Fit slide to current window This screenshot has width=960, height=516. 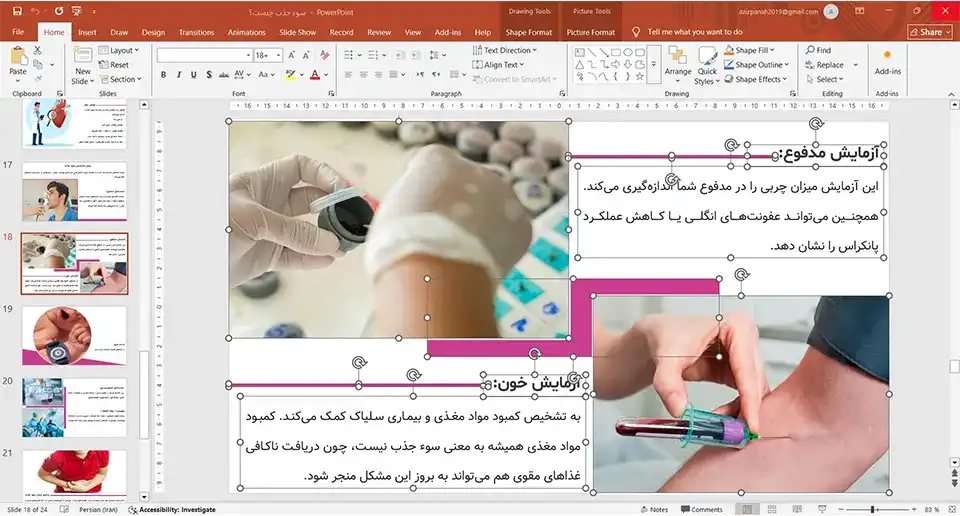pos(952,509)
